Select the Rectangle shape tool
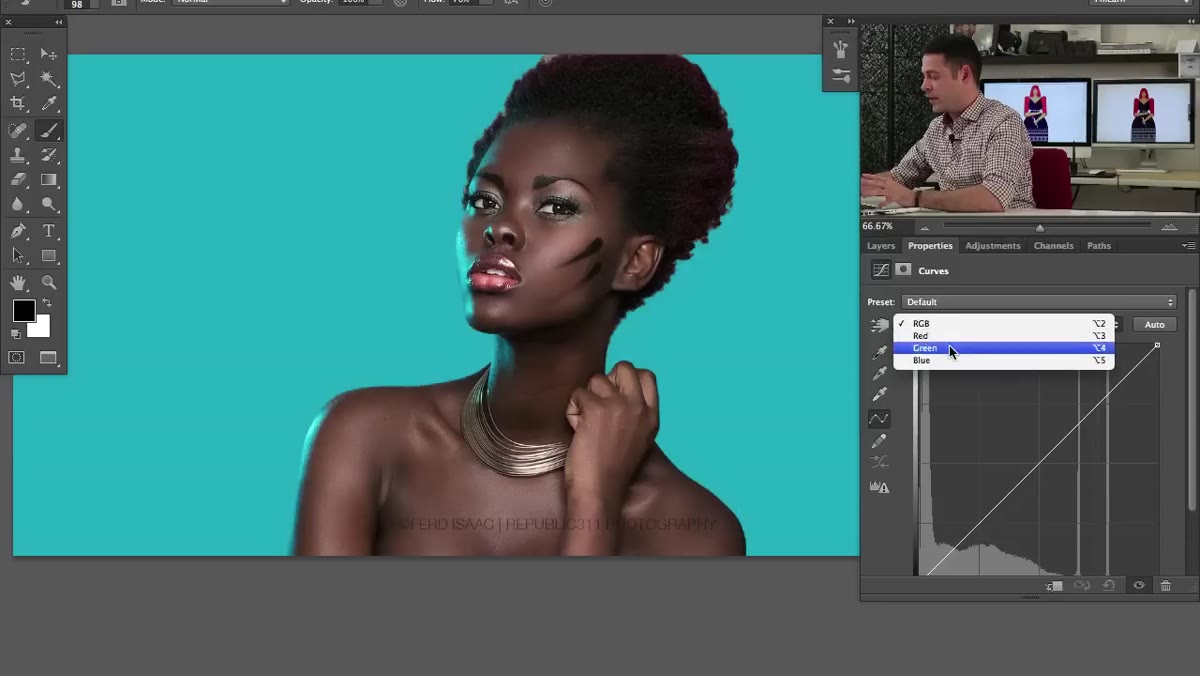Screen dimensions: 1200x676 pos(48,256)
